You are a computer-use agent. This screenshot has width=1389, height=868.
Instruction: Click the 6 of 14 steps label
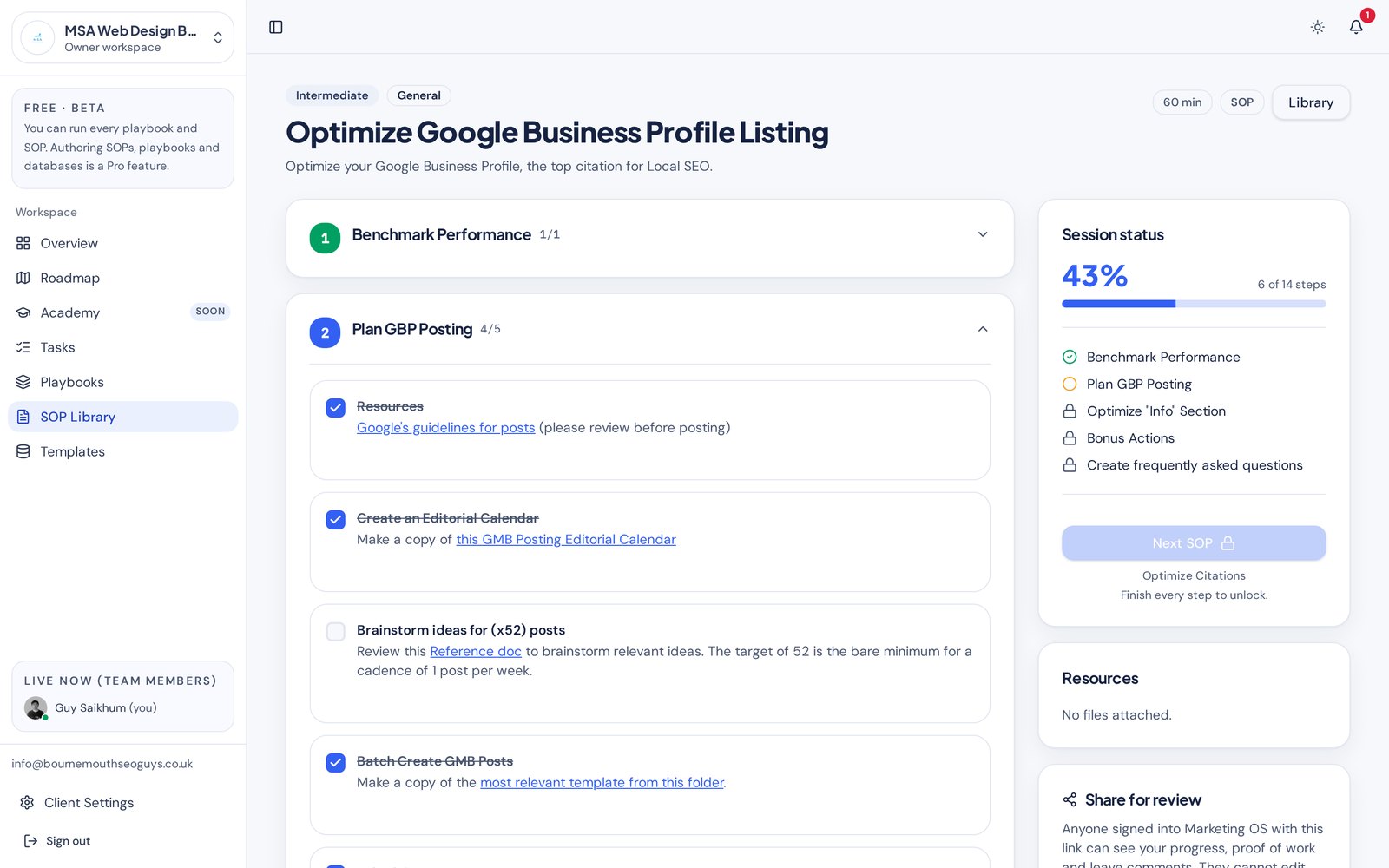click(1292, 284)
